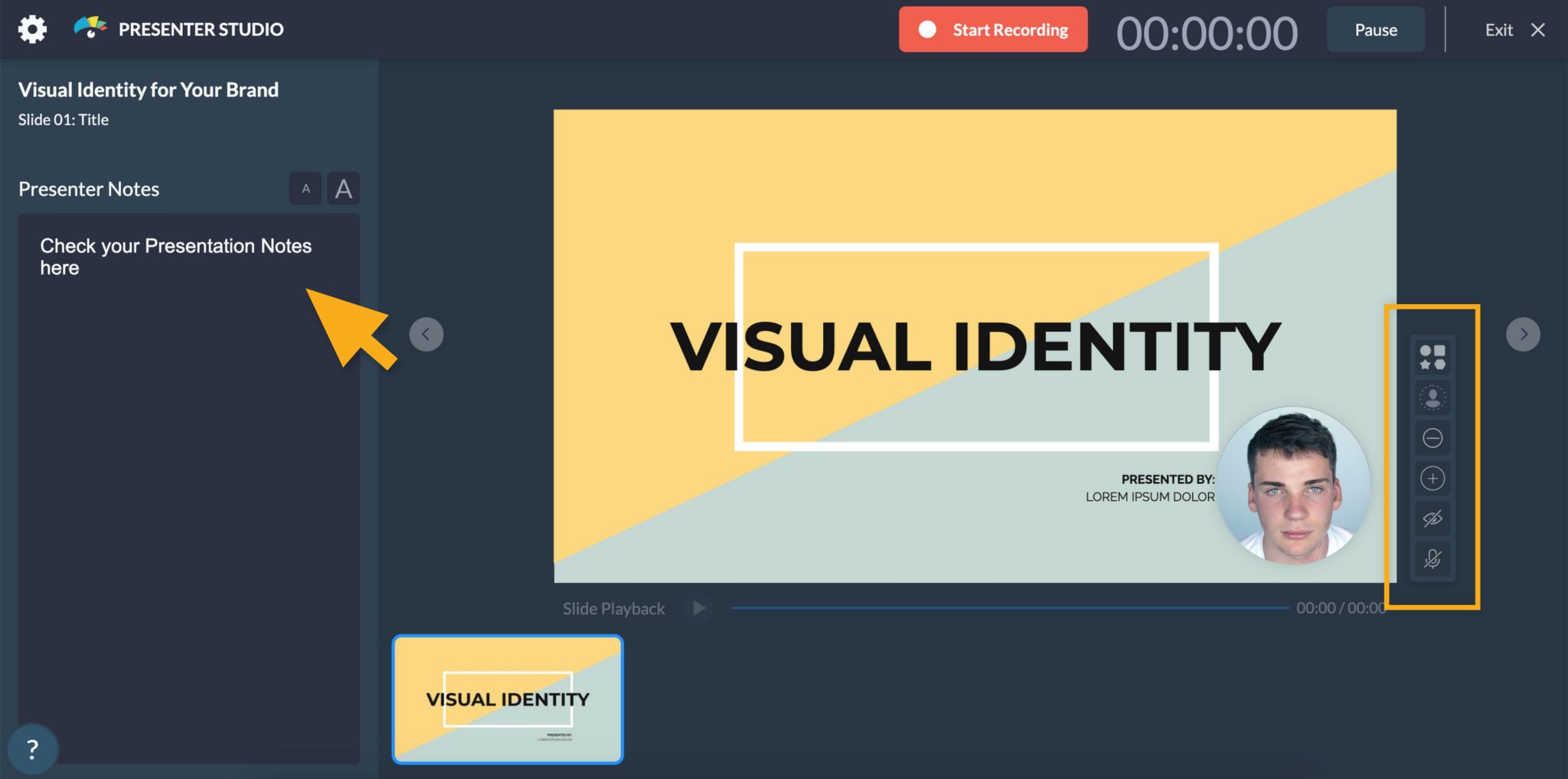Zoom out the webcam with minus icon

click(x=1432, y=438)
